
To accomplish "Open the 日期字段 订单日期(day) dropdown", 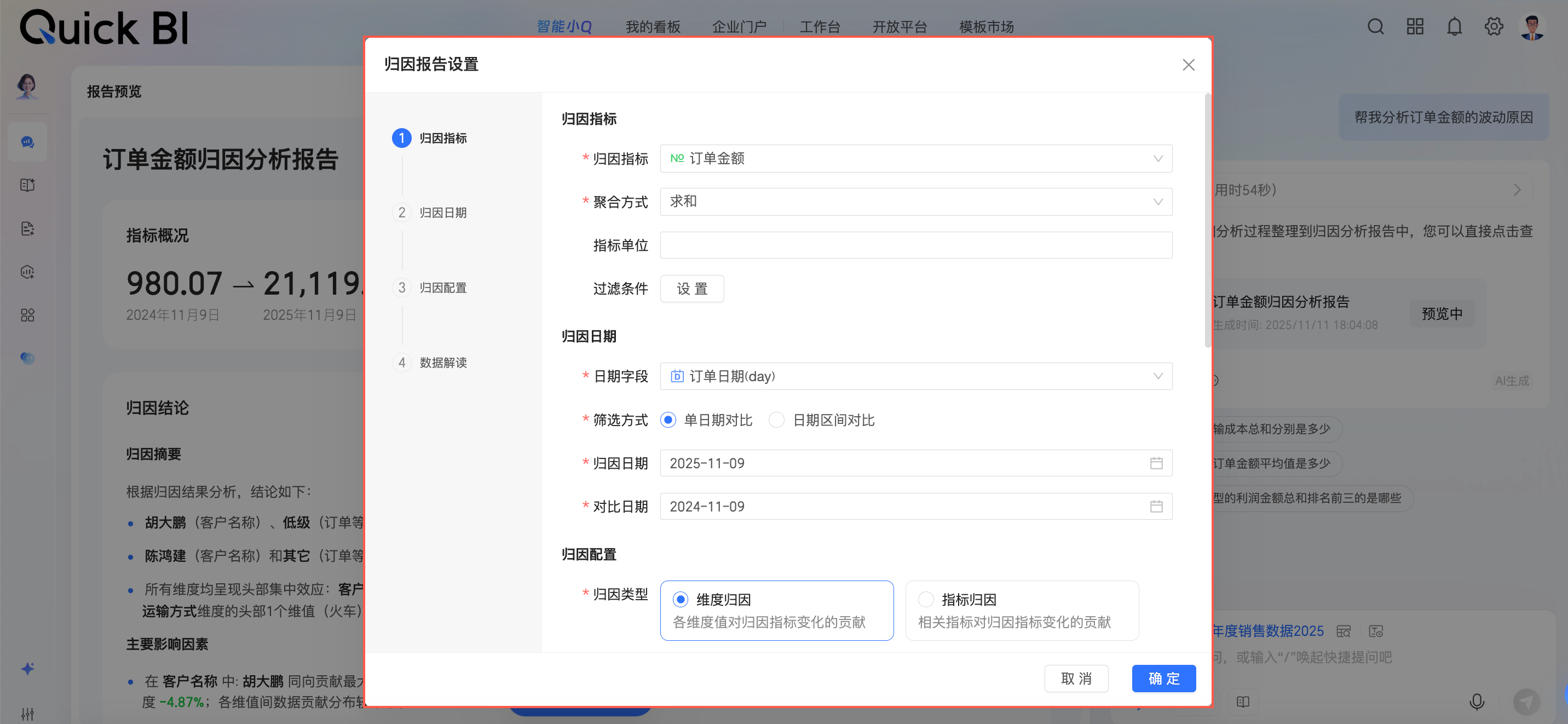I will [x=915, y=376].
